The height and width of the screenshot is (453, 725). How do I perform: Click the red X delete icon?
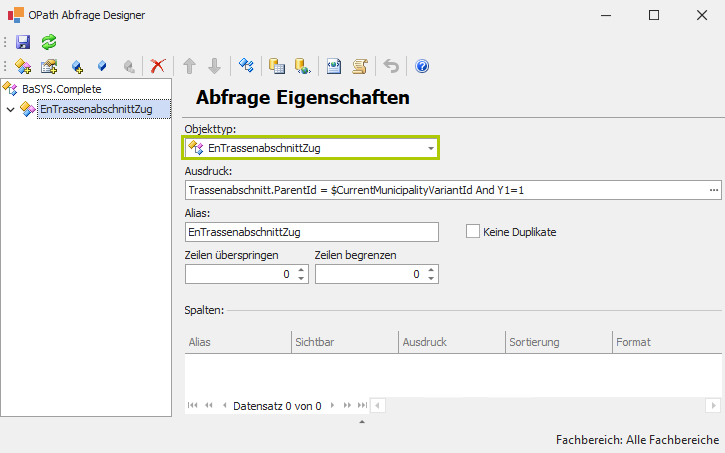157,66
